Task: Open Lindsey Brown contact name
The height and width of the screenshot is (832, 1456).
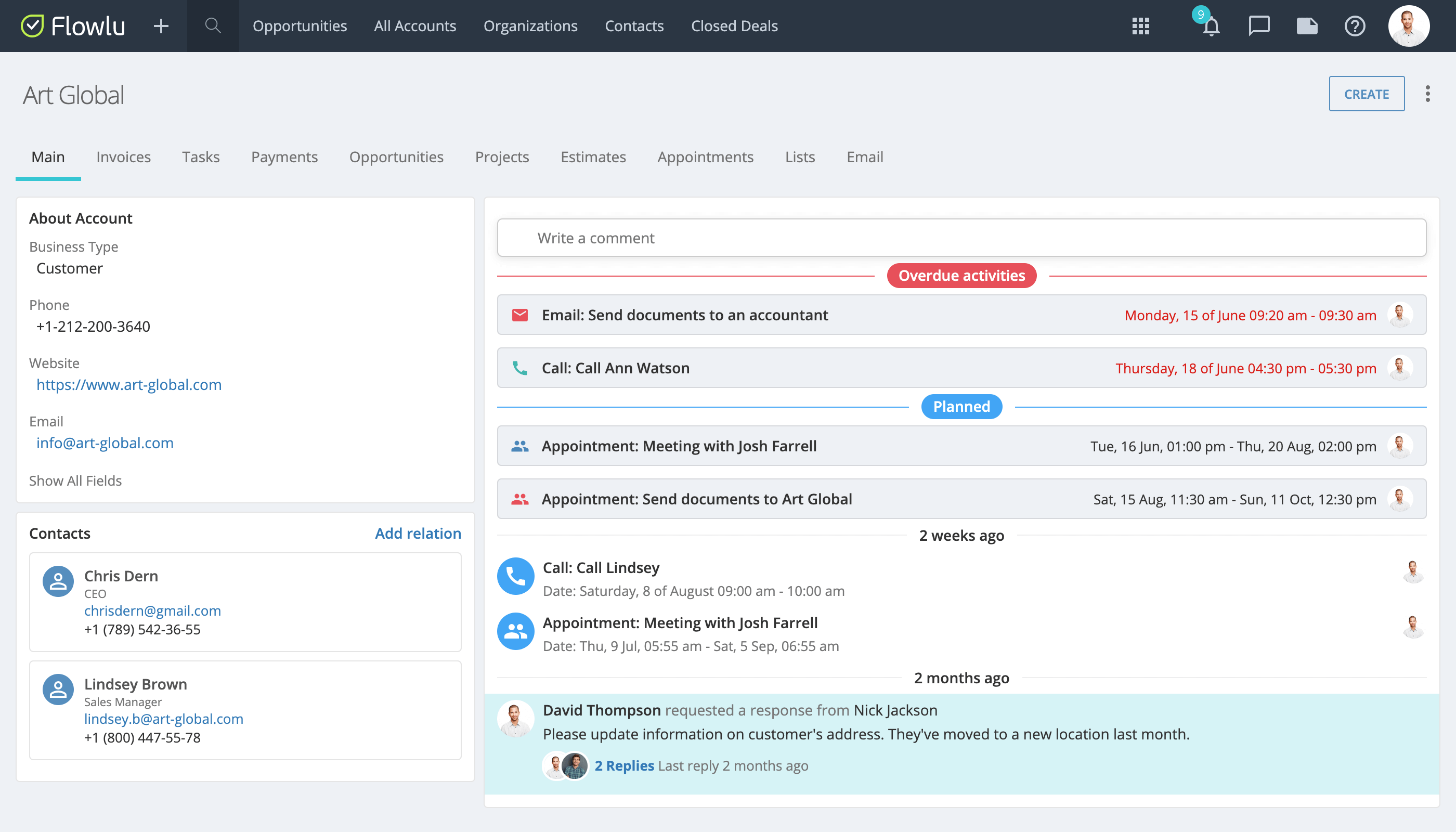Action: [135, 683]
